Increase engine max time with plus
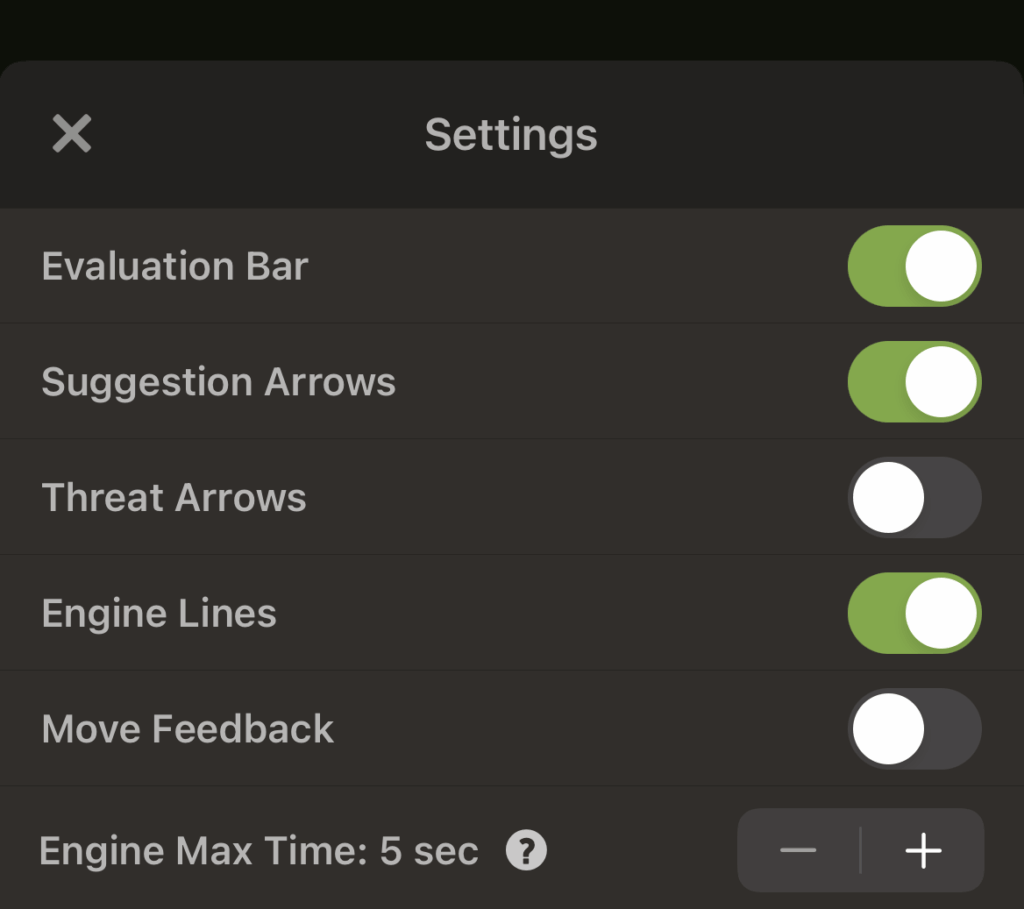The width and height of the screenshot is (1024, 909). coord(923,851)
